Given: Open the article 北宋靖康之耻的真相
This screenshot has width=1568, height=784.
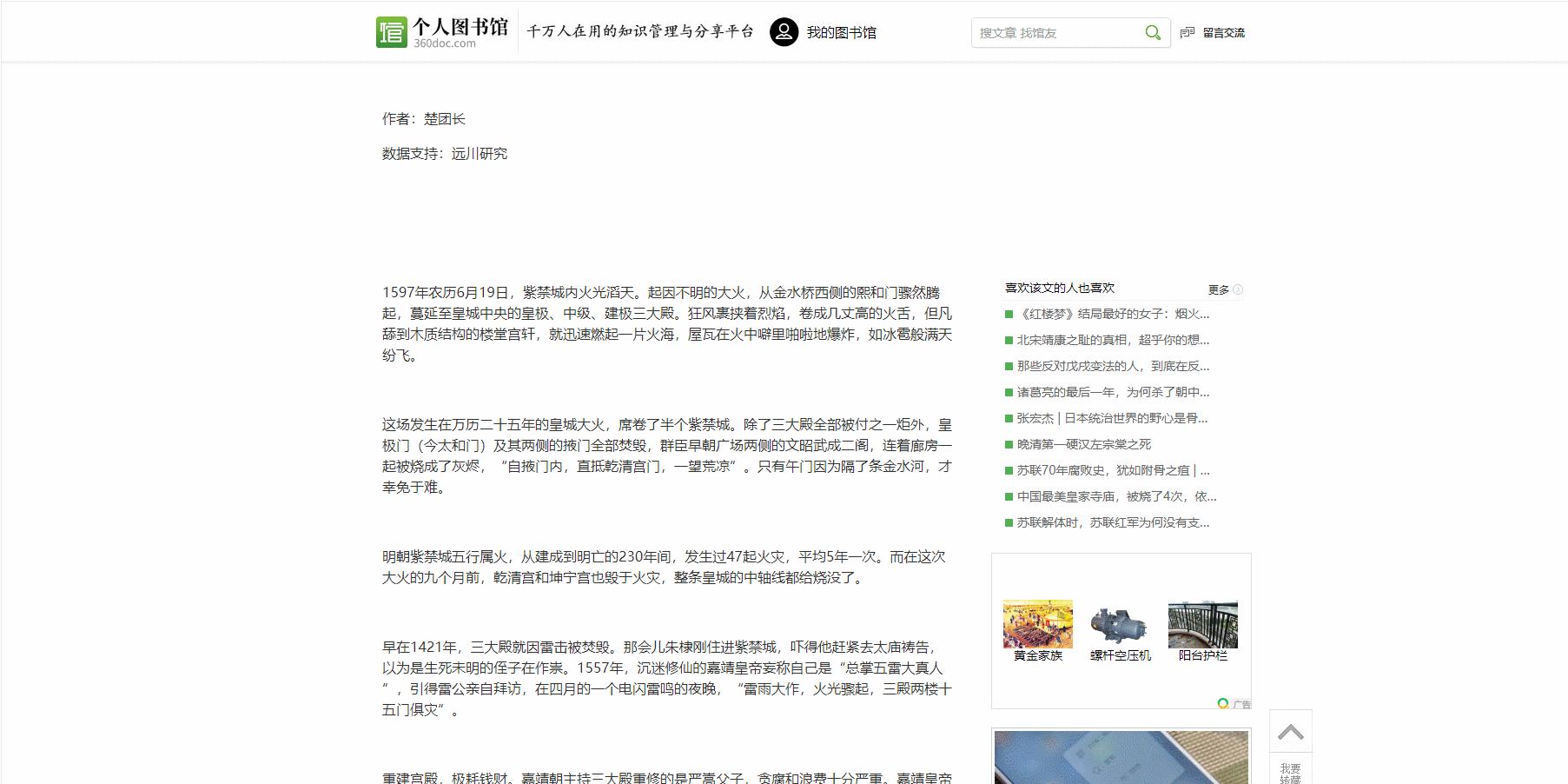Looking at the screenshot, I should 1112,340.
